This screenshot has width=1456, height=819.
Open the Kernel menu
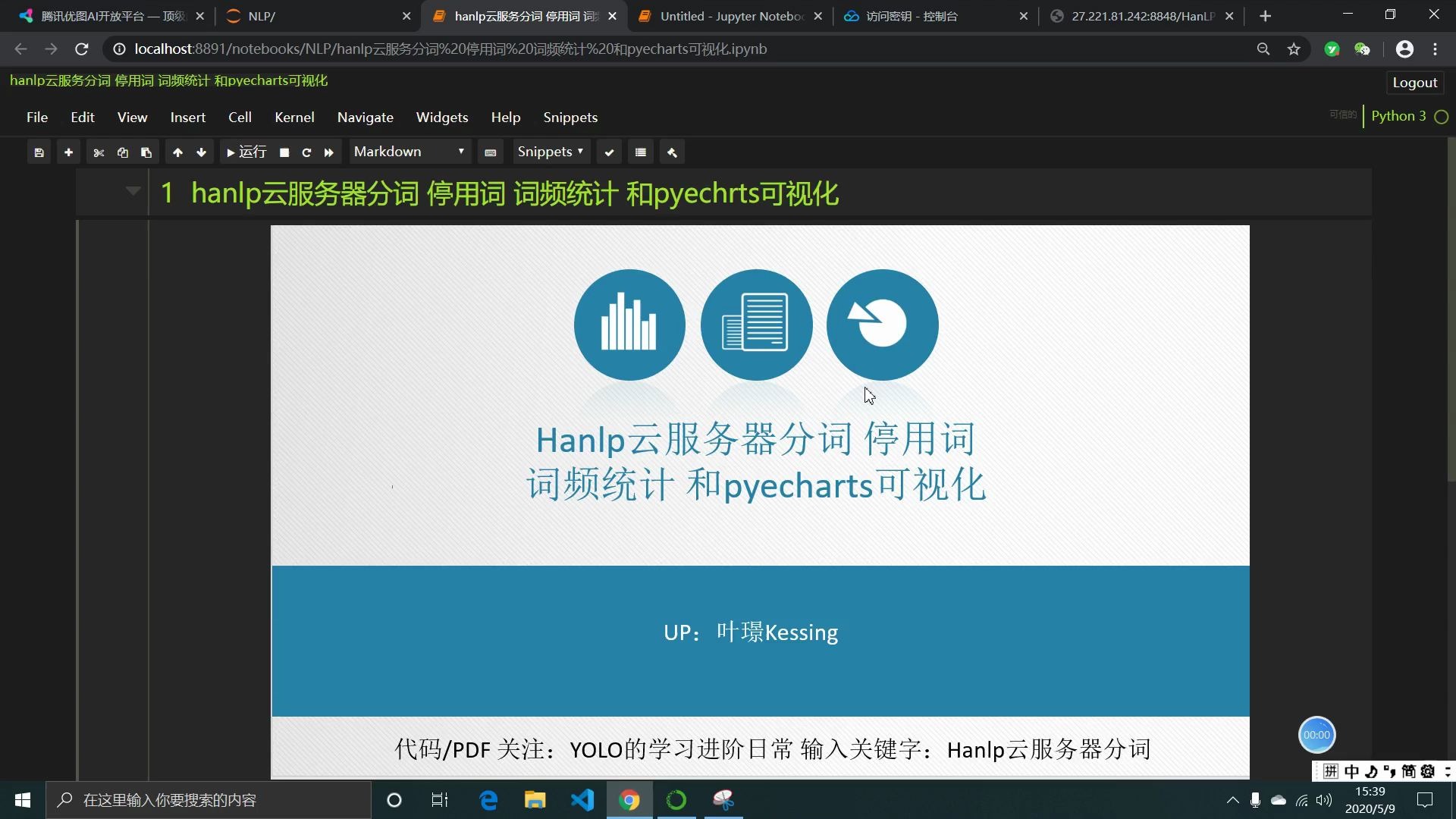[x=294, y=118]
